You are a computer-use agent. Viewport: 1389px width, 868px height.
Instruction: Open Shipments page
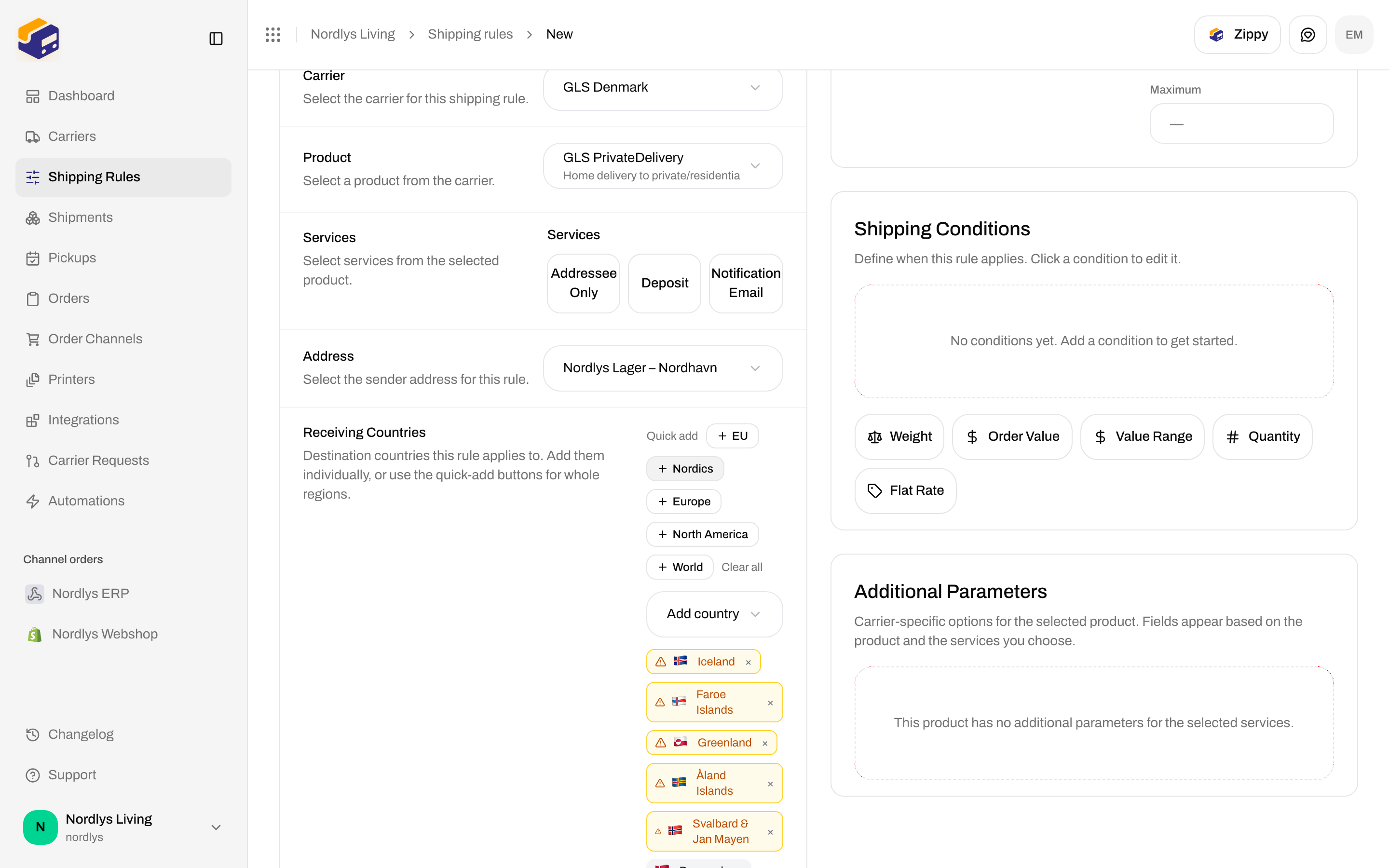pos(123,217)
